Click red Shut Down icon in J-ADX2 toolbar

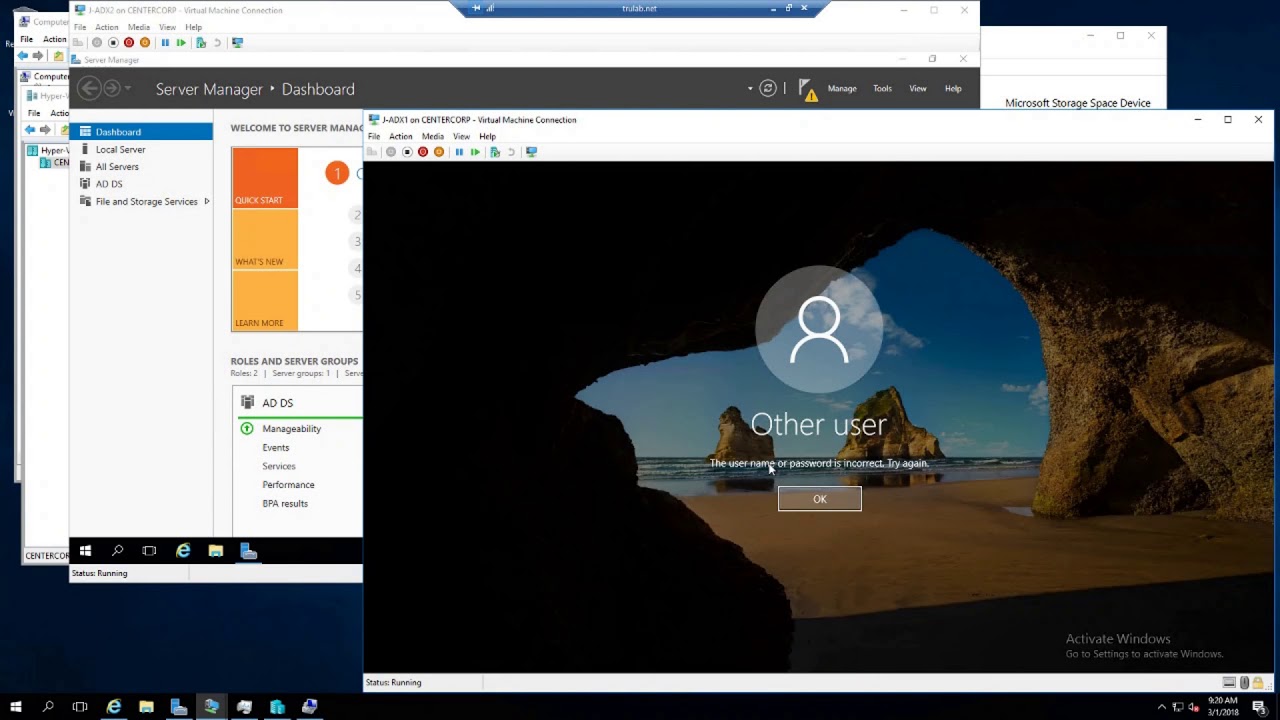(x=129, y=43)
